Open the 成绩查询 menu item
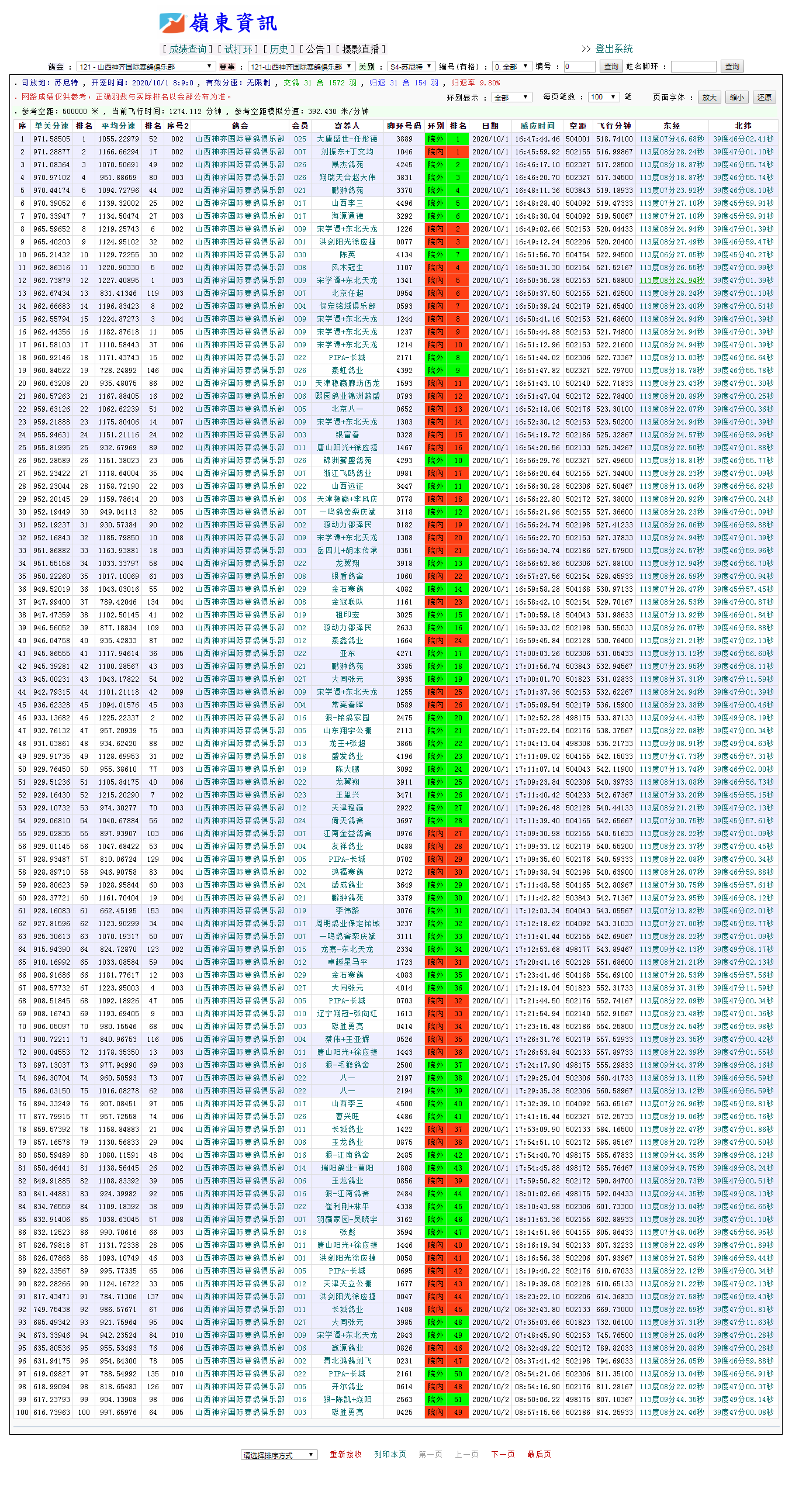This screenshot has height=1512, width=792. 188,49
